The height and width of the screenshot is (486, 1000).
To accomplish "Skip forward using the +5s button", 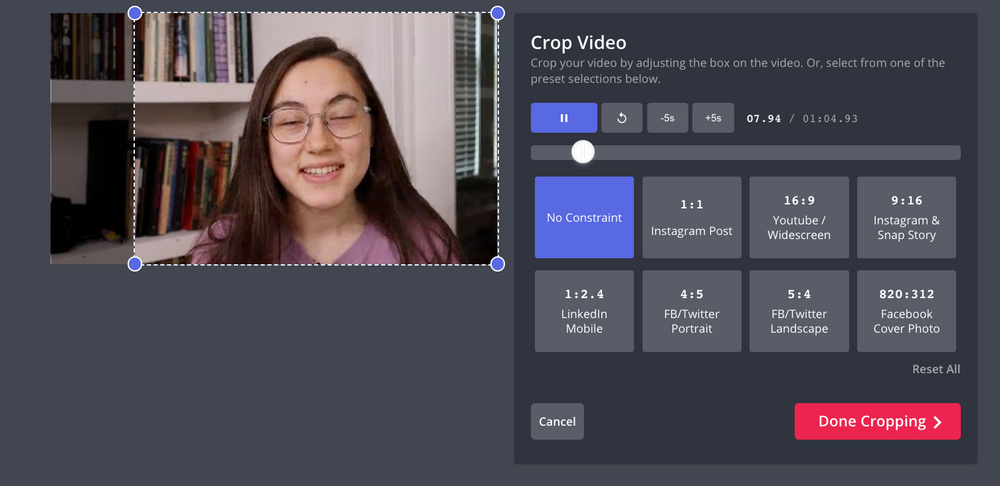I will coord(713,118).
